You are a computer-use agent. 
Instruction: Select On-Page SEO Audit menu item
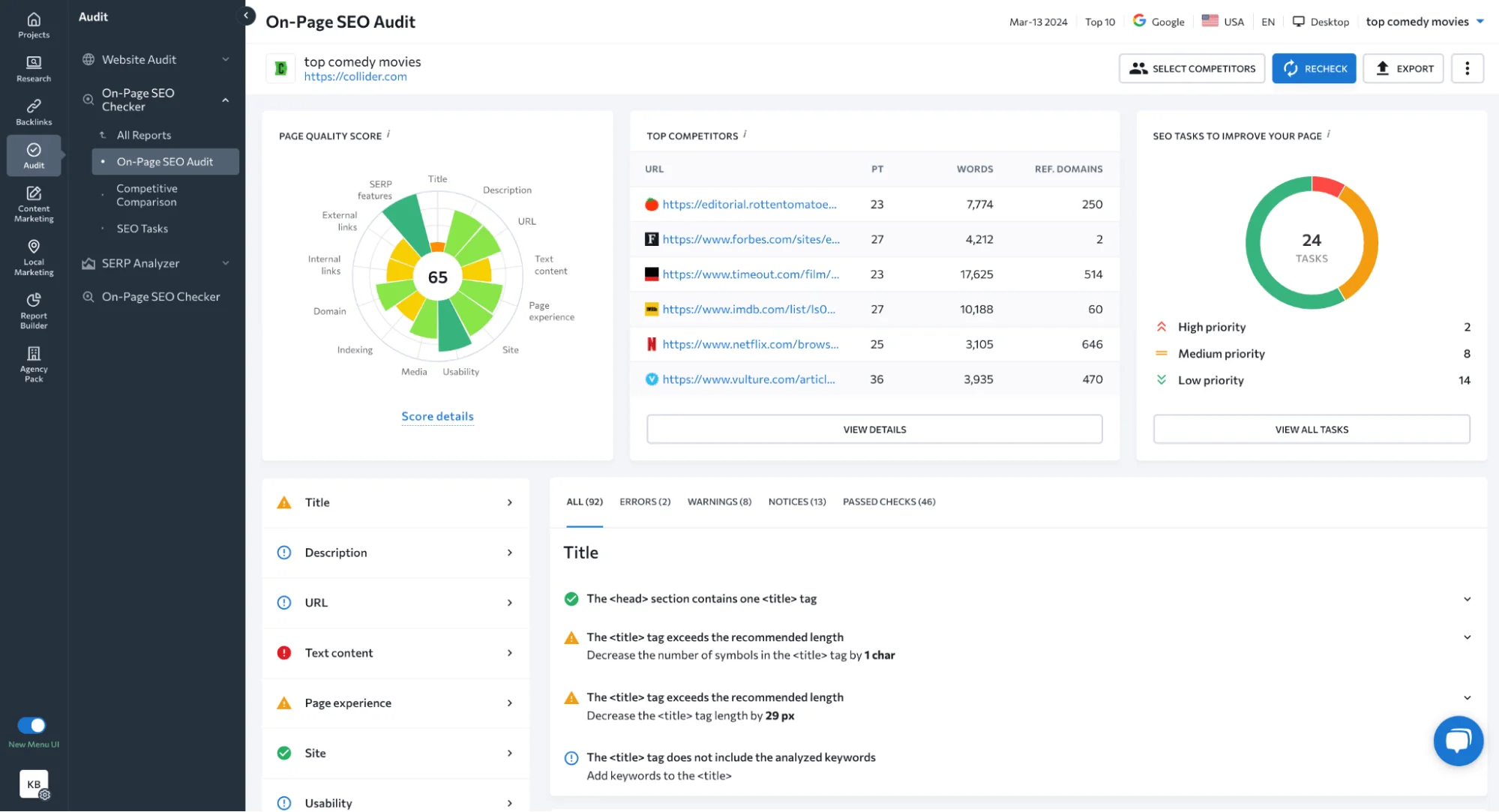pos(165,162)
